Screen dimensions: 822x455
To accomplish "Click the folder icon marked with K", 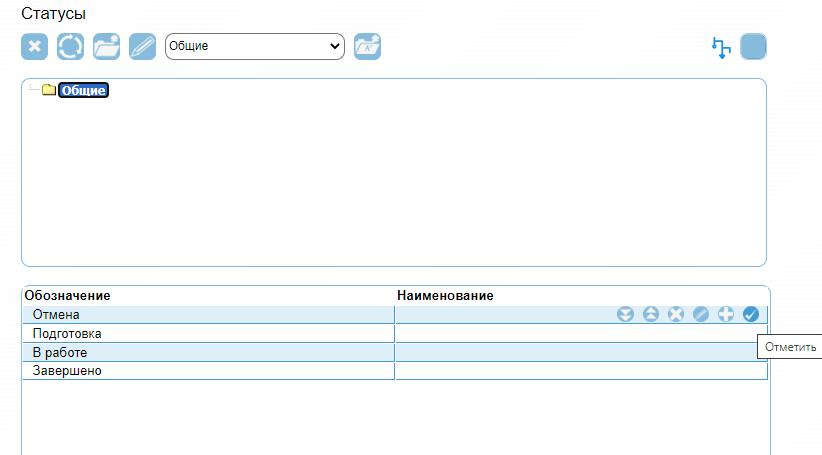I will coord(367,46).
